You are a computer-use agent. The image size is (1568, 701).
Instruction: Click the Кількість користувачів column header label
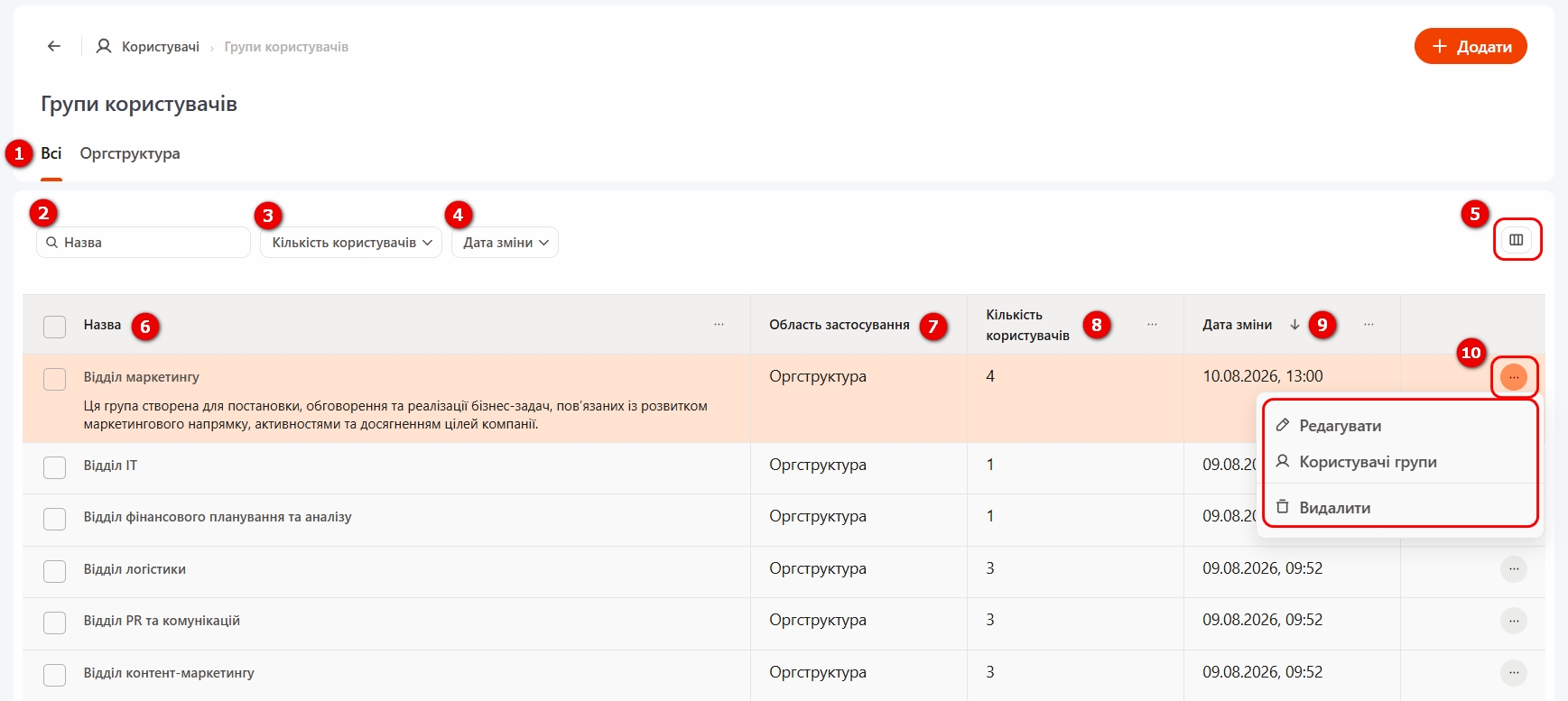pyautogui.click(x=1027, y=325)
